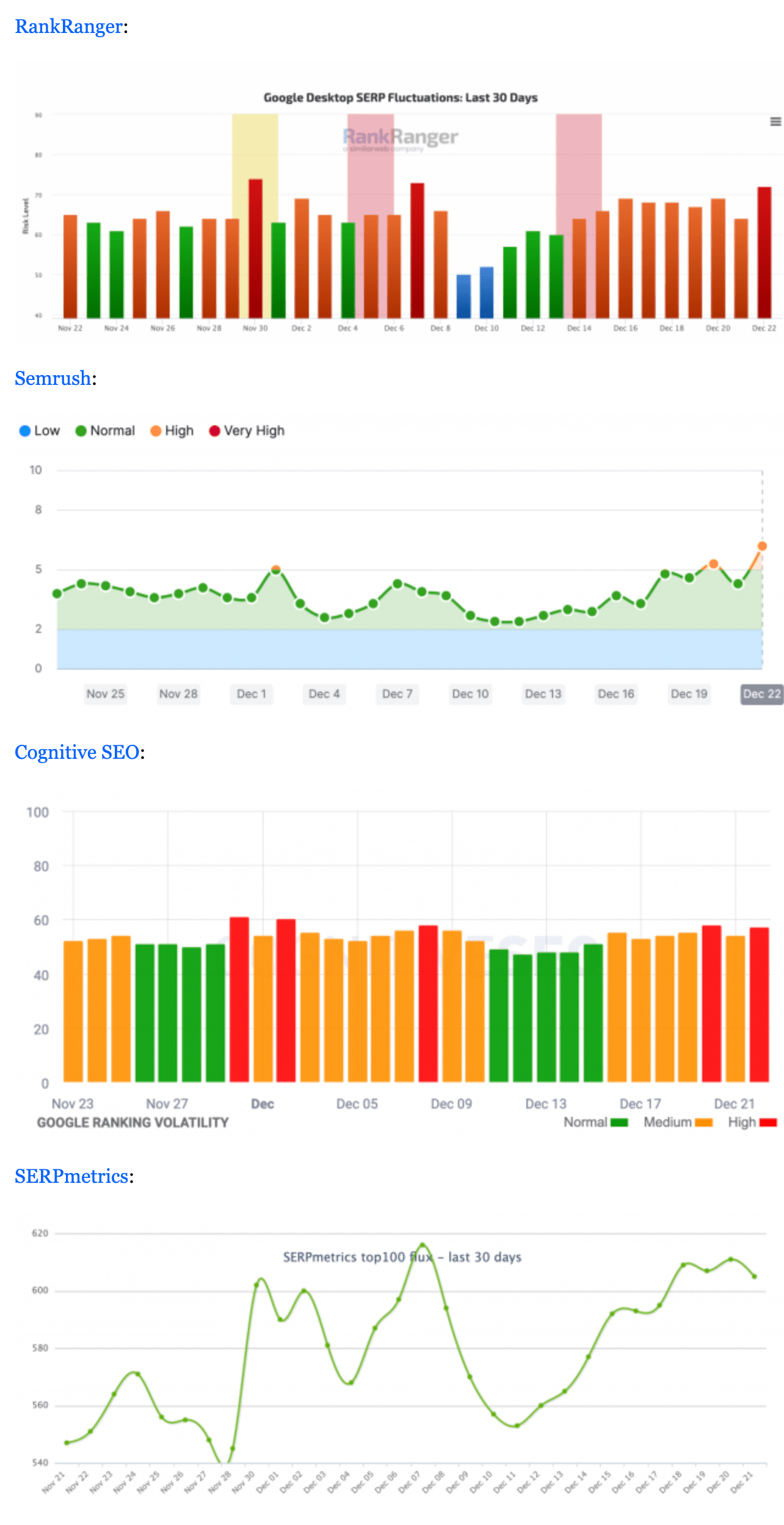This screenshot has height=1525, width=784.
Task: Click the lowest blue bar in RankRanger chart
Action: pos(463,296)
